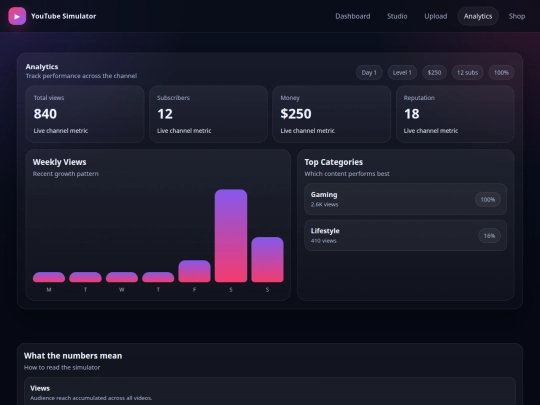Click the 12 subs status pill
This screenshot has height=405, width=540.
[467, 73]
